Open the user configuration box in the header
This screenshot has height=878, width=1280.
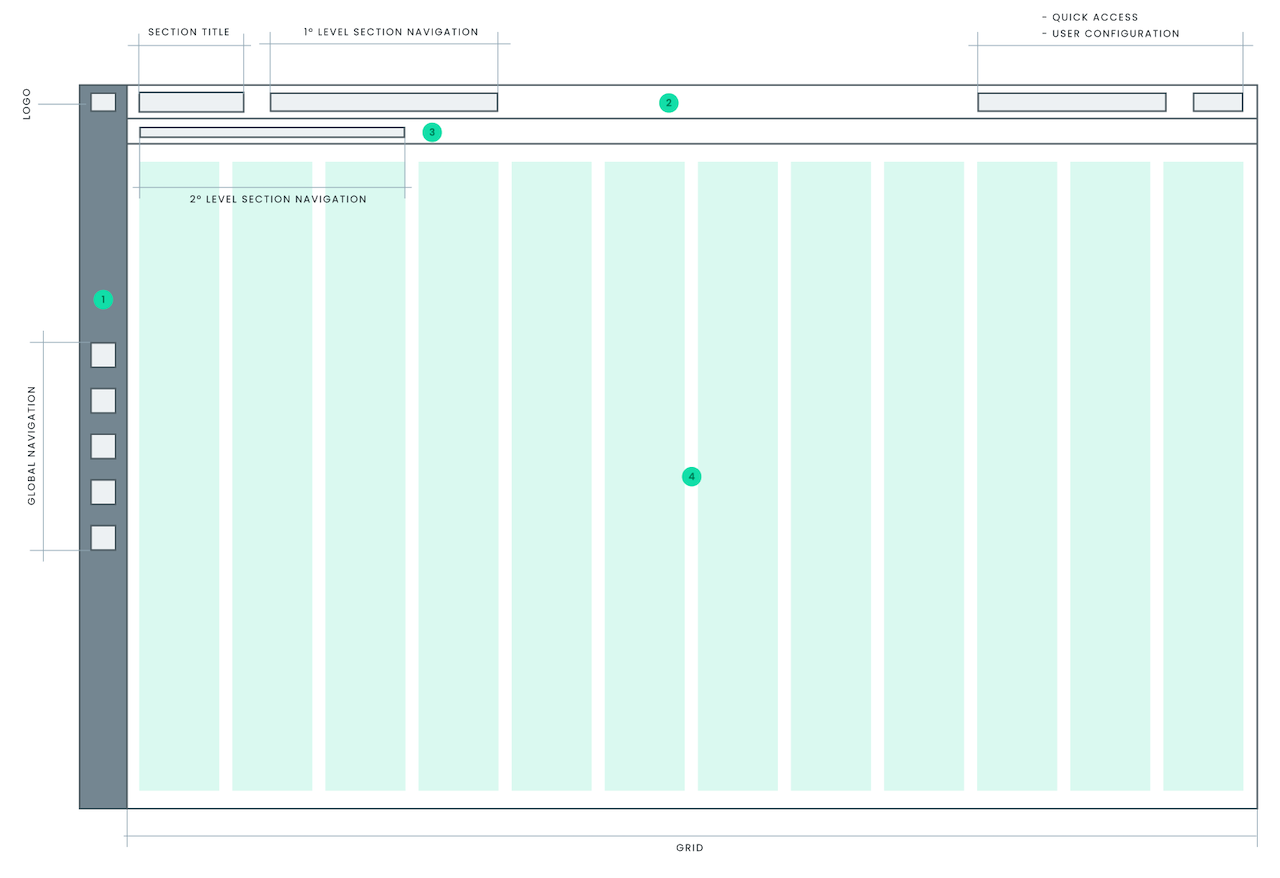pos(1071,101)
